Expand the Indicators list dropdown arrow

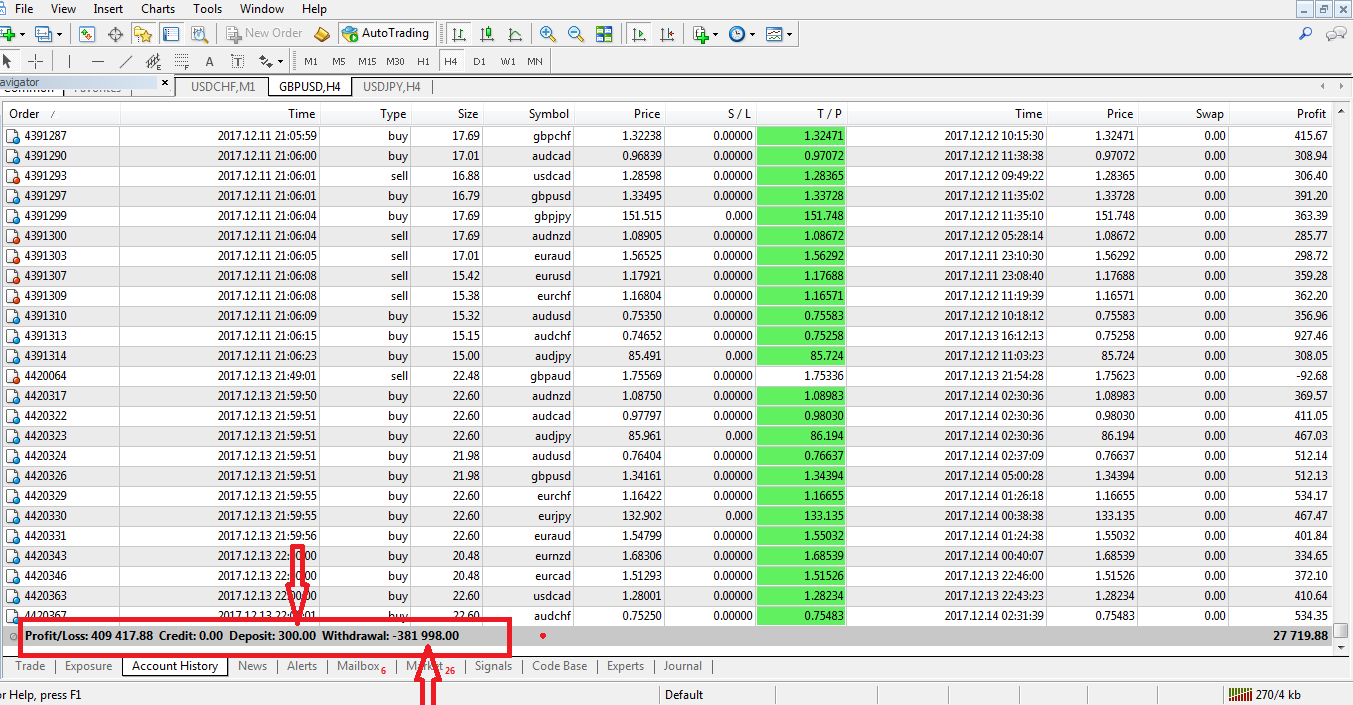point(716,35)
